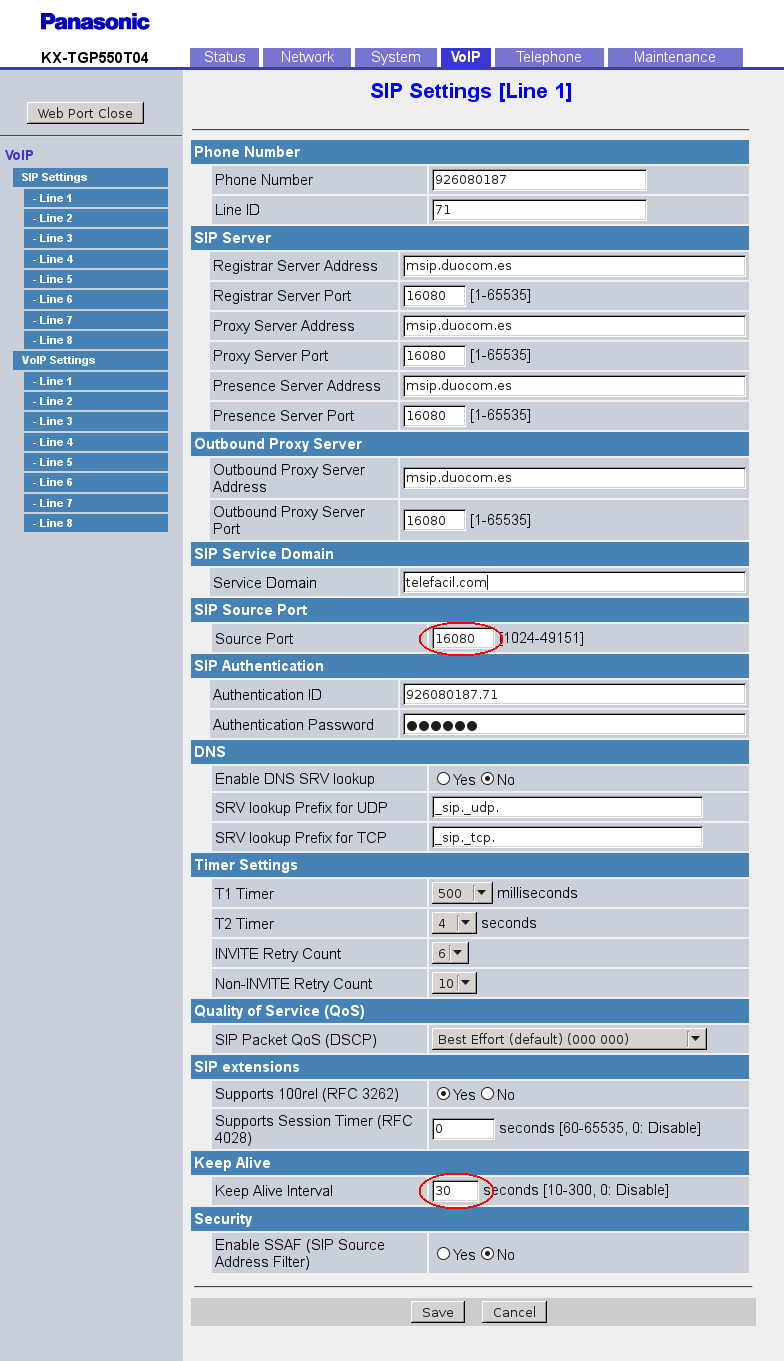This screenshot has height=1361, width=784.
Task: Select No for Supports 100rel
Action: 488,1094
